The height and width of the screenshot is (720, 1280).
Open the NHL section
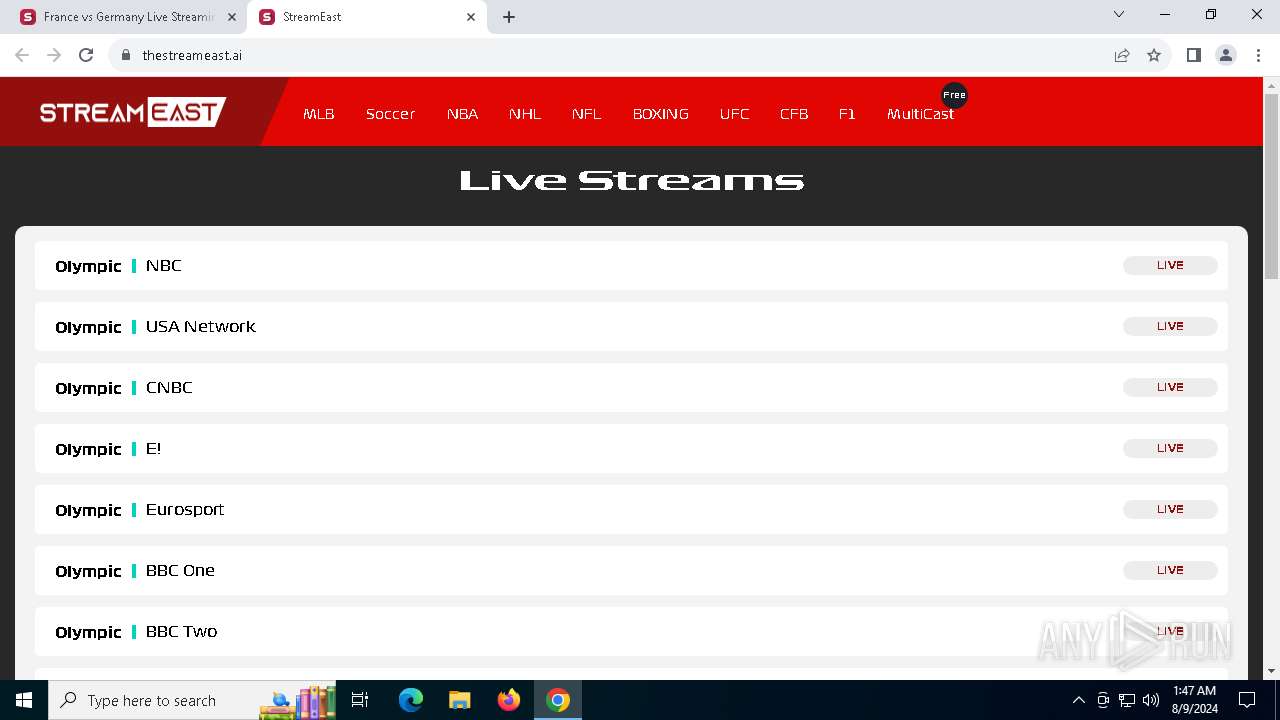[x=525, y=114]
